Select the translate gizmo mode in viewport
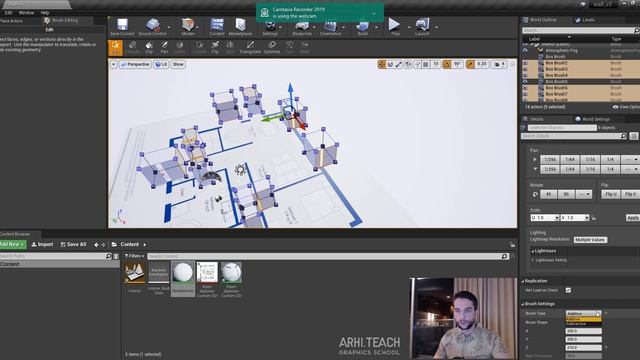640x360 pixels. pos(382,64)
